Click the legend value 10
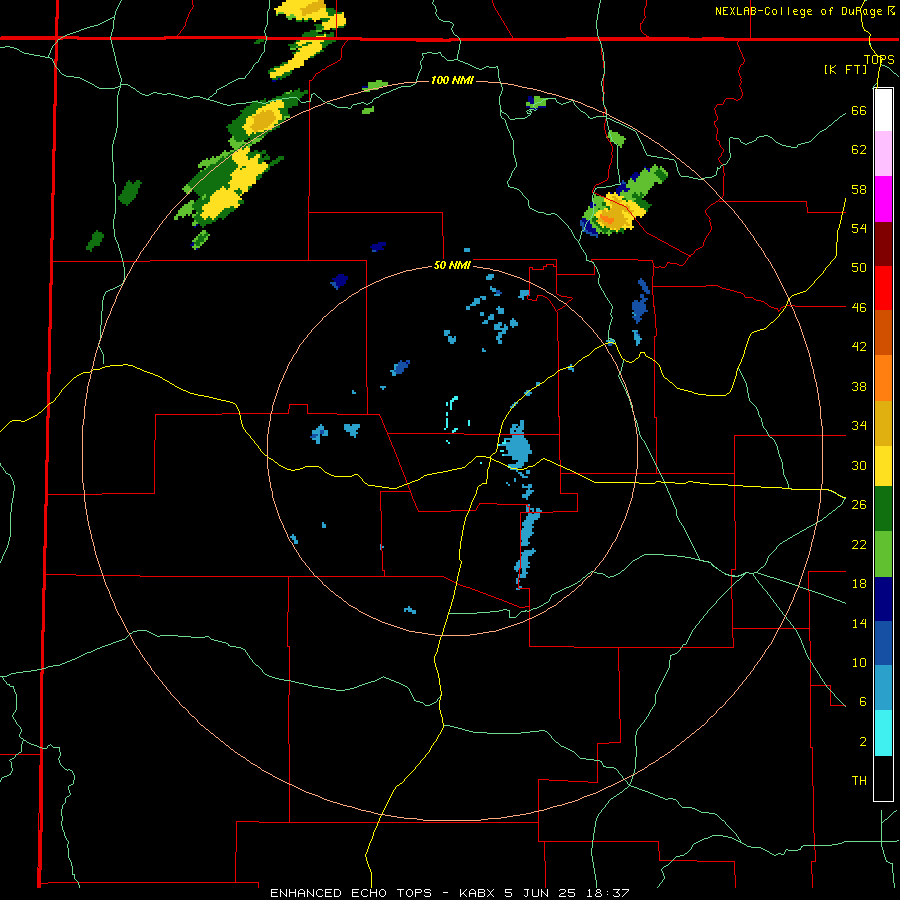The width and height of the screenshot is (900, 900). pos(859,662)
